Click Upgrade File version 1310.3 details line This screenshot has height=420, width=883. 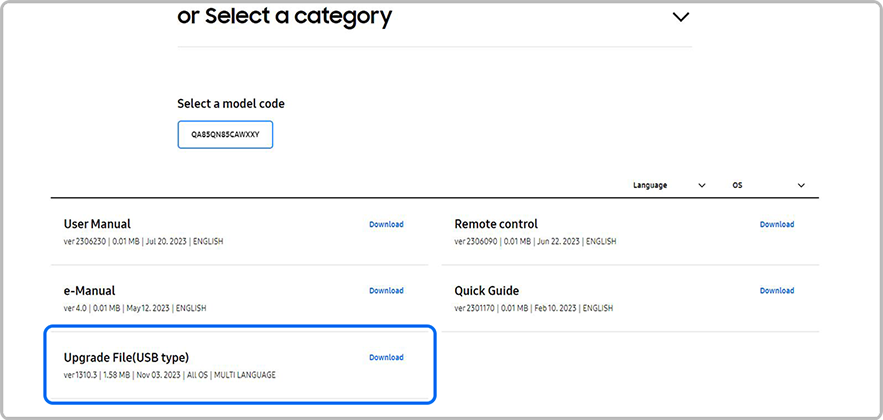[169, 375]
